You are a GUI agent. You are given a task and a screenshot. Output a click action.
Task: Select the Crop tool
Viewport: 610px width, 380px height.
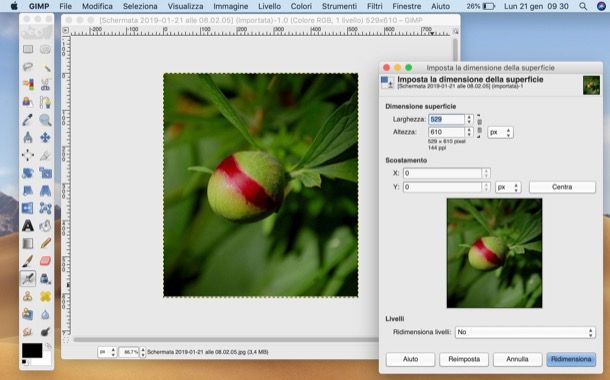point(45,155)
